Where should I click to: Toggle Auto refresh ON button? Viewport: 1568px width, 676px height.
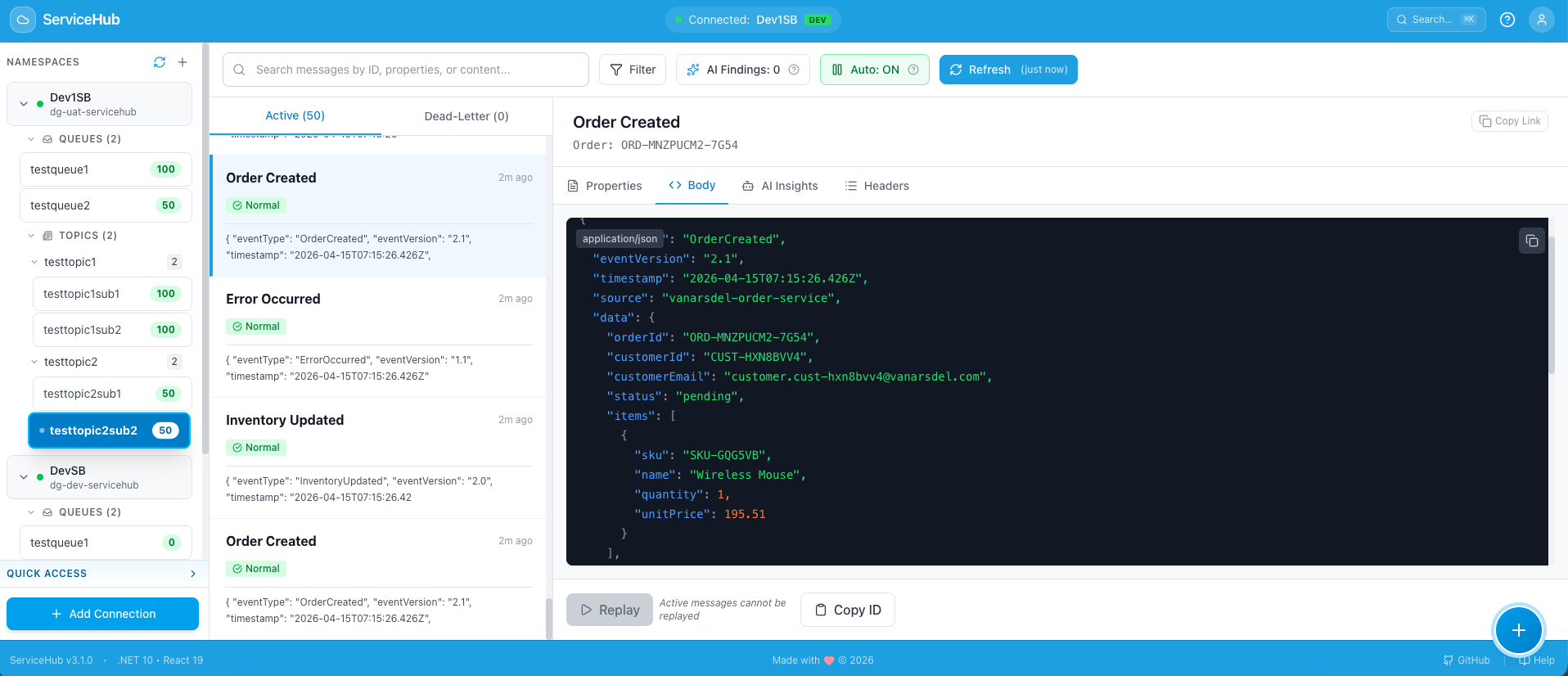pyautogui.click(x=875, y=70)
